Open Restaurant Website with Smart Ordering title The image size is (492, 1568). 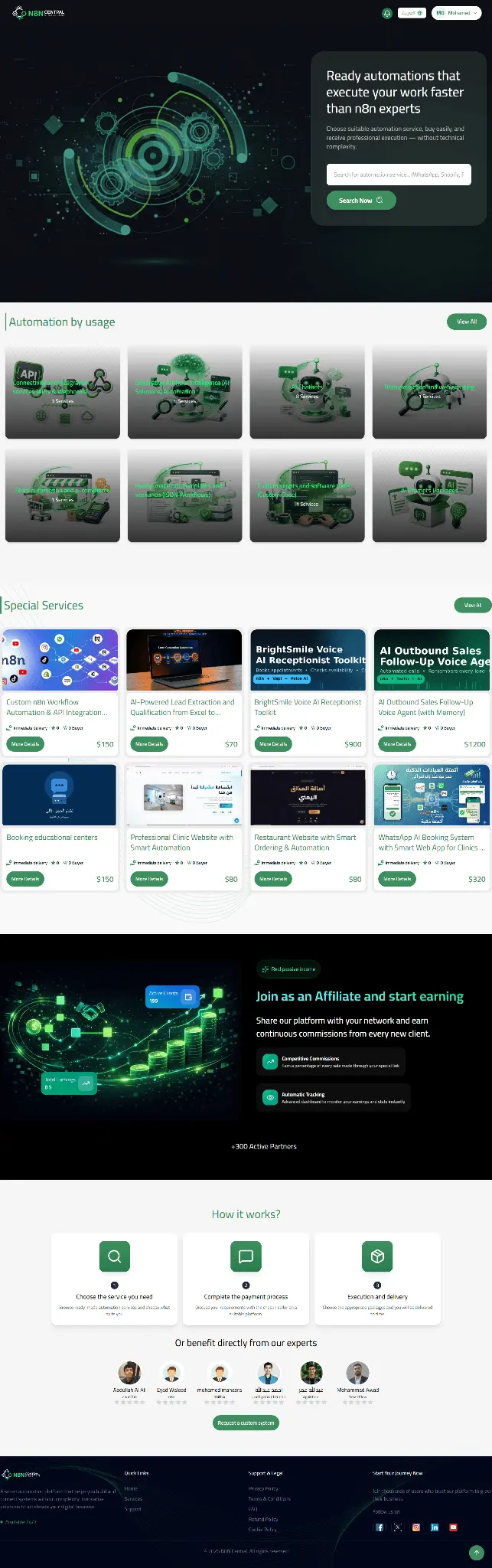click(x=305, y=842)
